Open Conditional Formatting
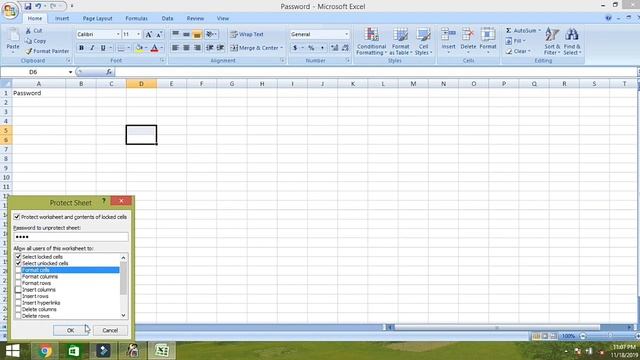 371,41
